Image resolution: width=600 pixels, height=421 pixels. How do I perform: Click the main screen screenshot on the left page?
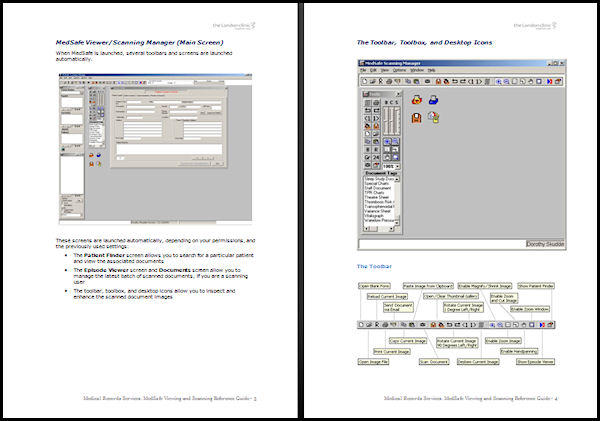[x=155, y=148]
